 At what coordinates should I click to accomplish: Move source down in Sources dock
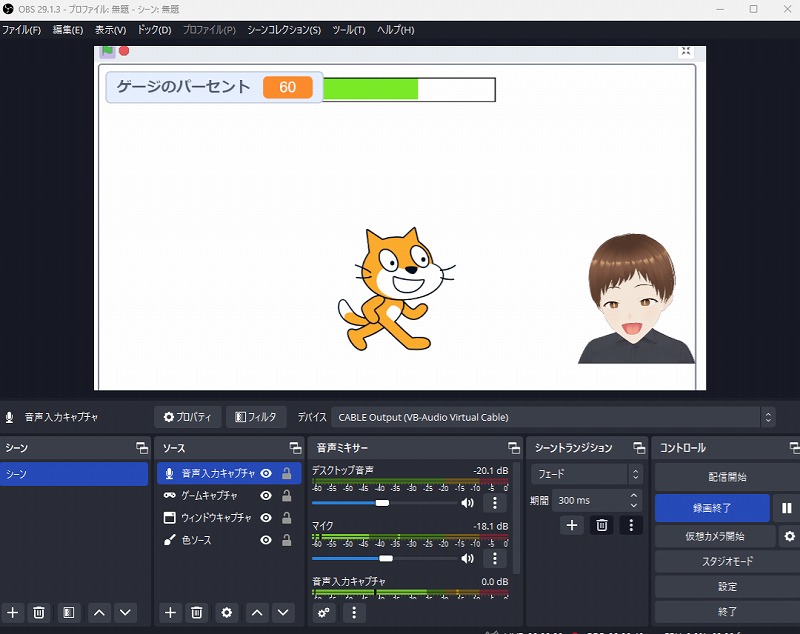[x=283, y=612]
